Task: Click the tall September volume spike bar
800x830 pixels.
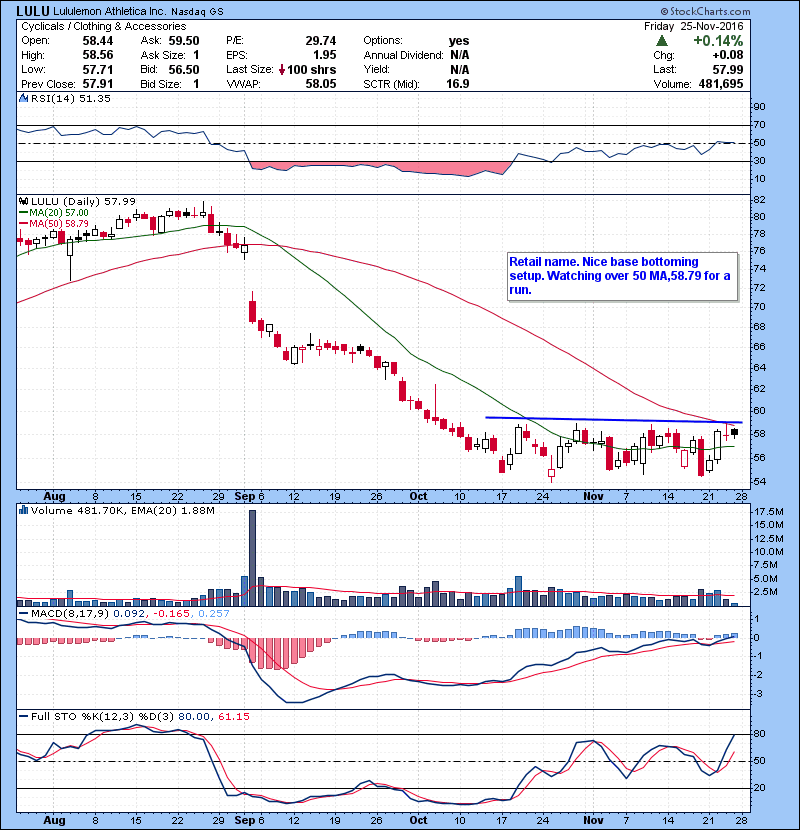Action: 252,558
